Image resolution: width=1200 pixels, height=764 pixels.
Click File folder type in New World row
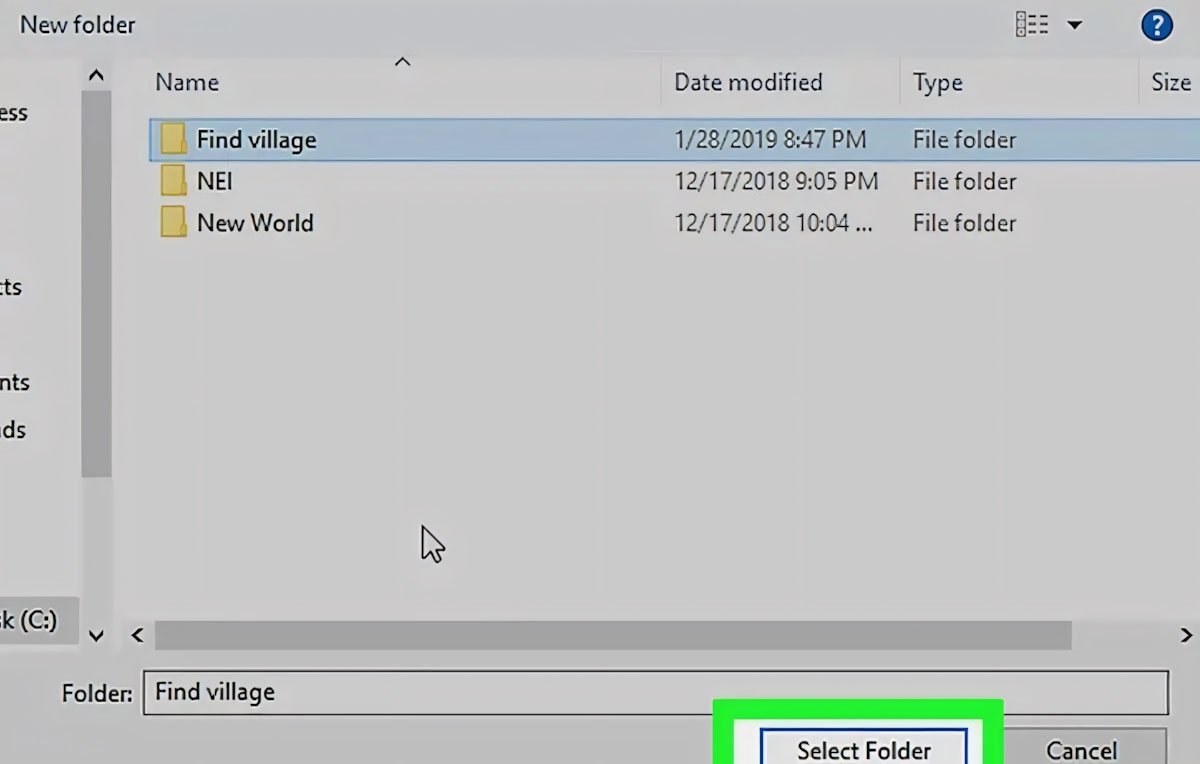[x=964, y=222]
